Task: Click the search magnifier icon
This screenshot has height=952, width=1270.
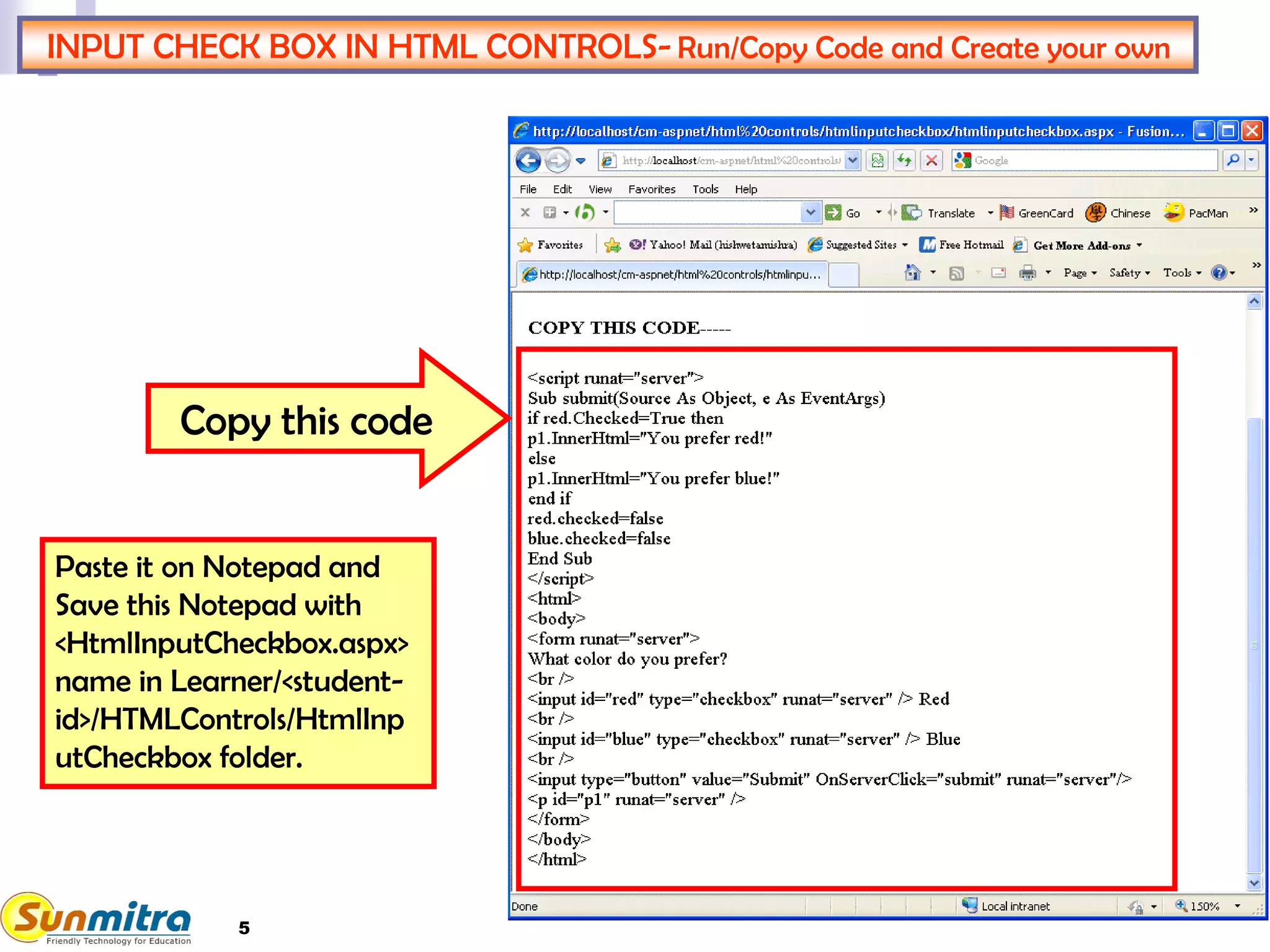Action: pyautogui.click(x=1233, y=161)
